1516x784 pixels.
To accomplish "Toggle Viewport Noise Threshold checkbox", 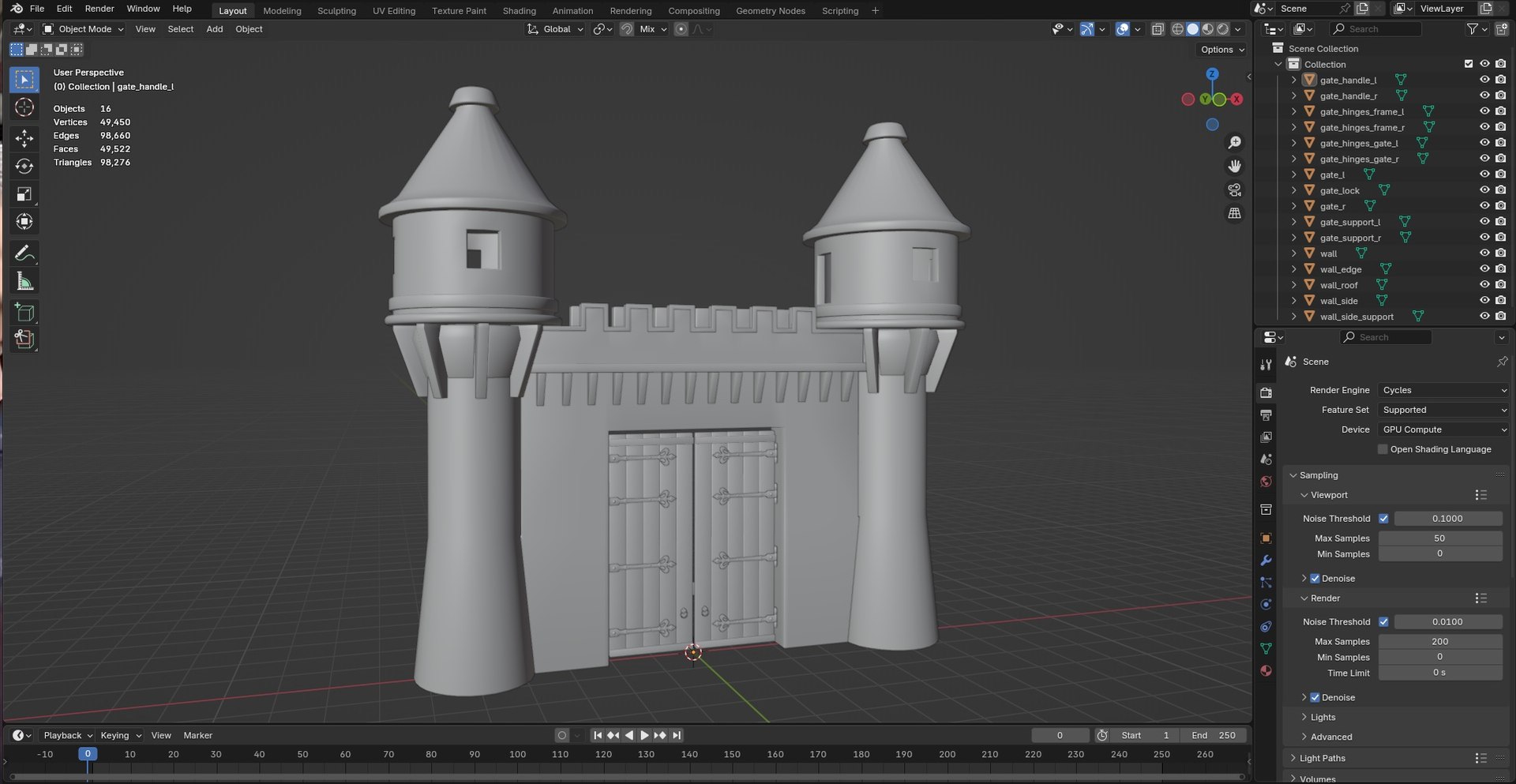I will coord(1383,519).
